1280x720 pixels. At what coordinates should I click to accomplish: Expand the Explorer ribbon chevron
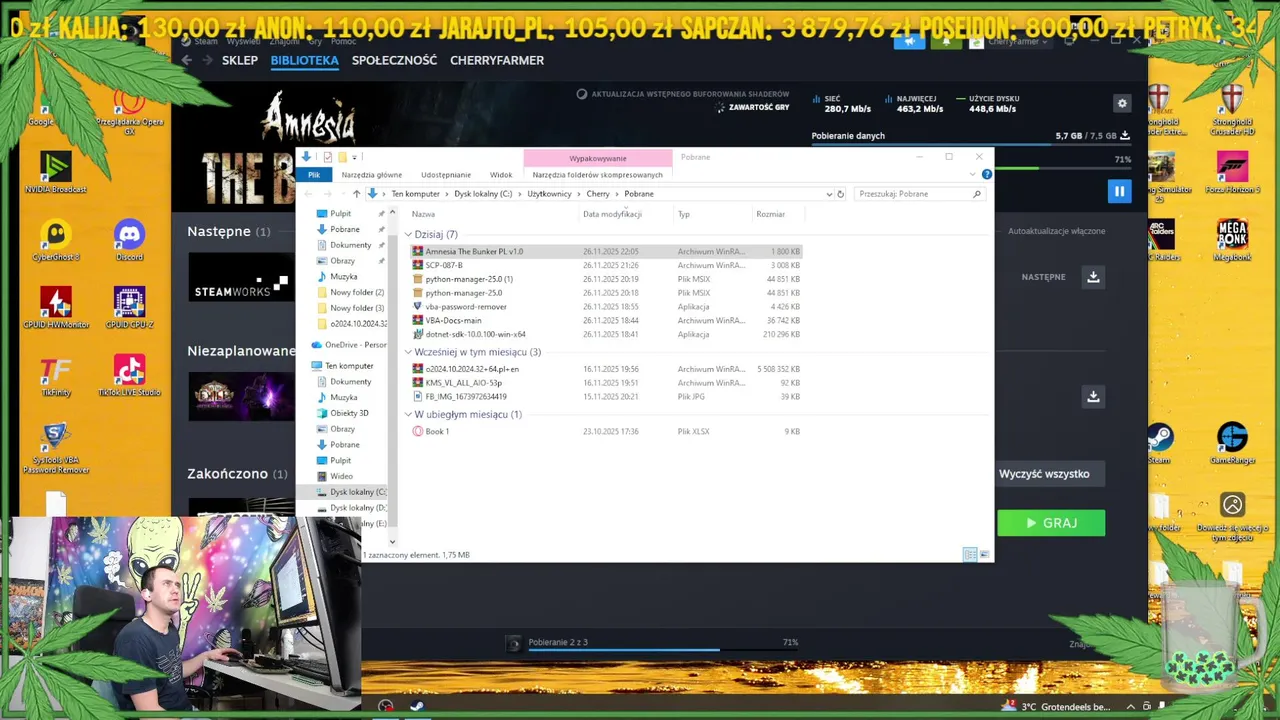(974, 174)
